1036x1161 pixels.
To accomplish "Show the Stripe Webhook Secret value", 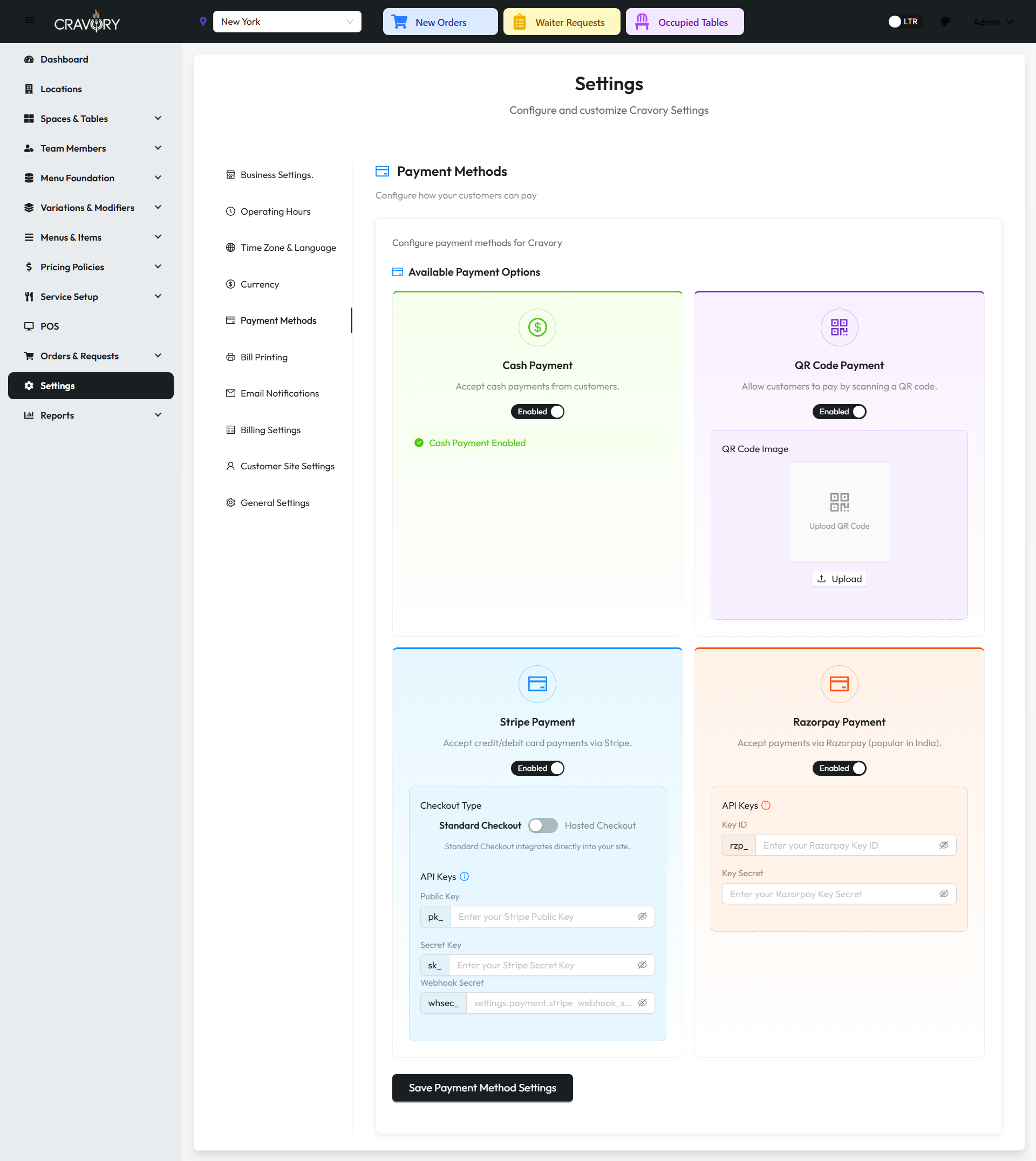I will click(x=642, y=1003).
